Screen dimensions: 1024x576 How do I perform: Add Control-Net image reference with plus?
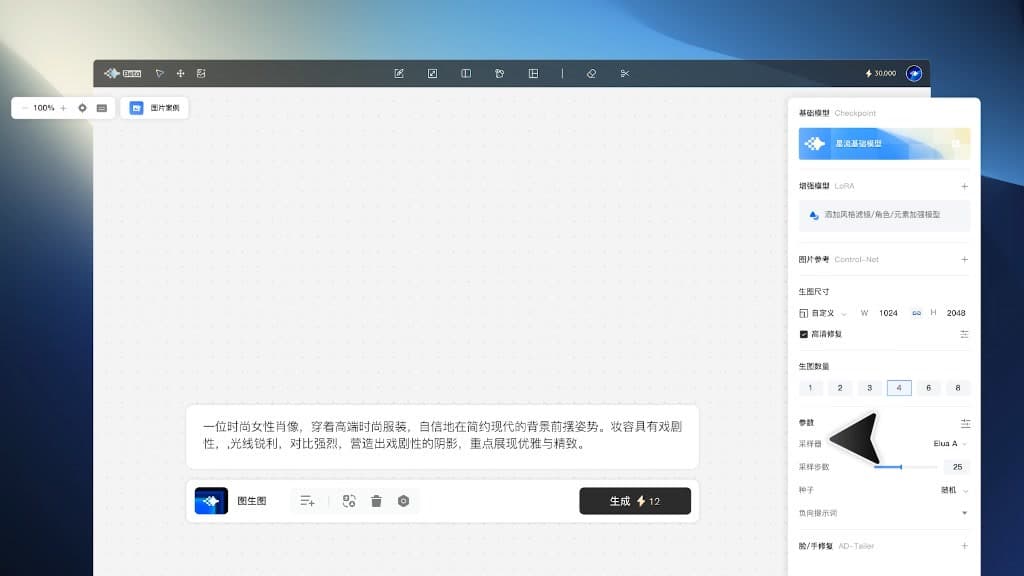pyautogui.click(x=965, y=259)
